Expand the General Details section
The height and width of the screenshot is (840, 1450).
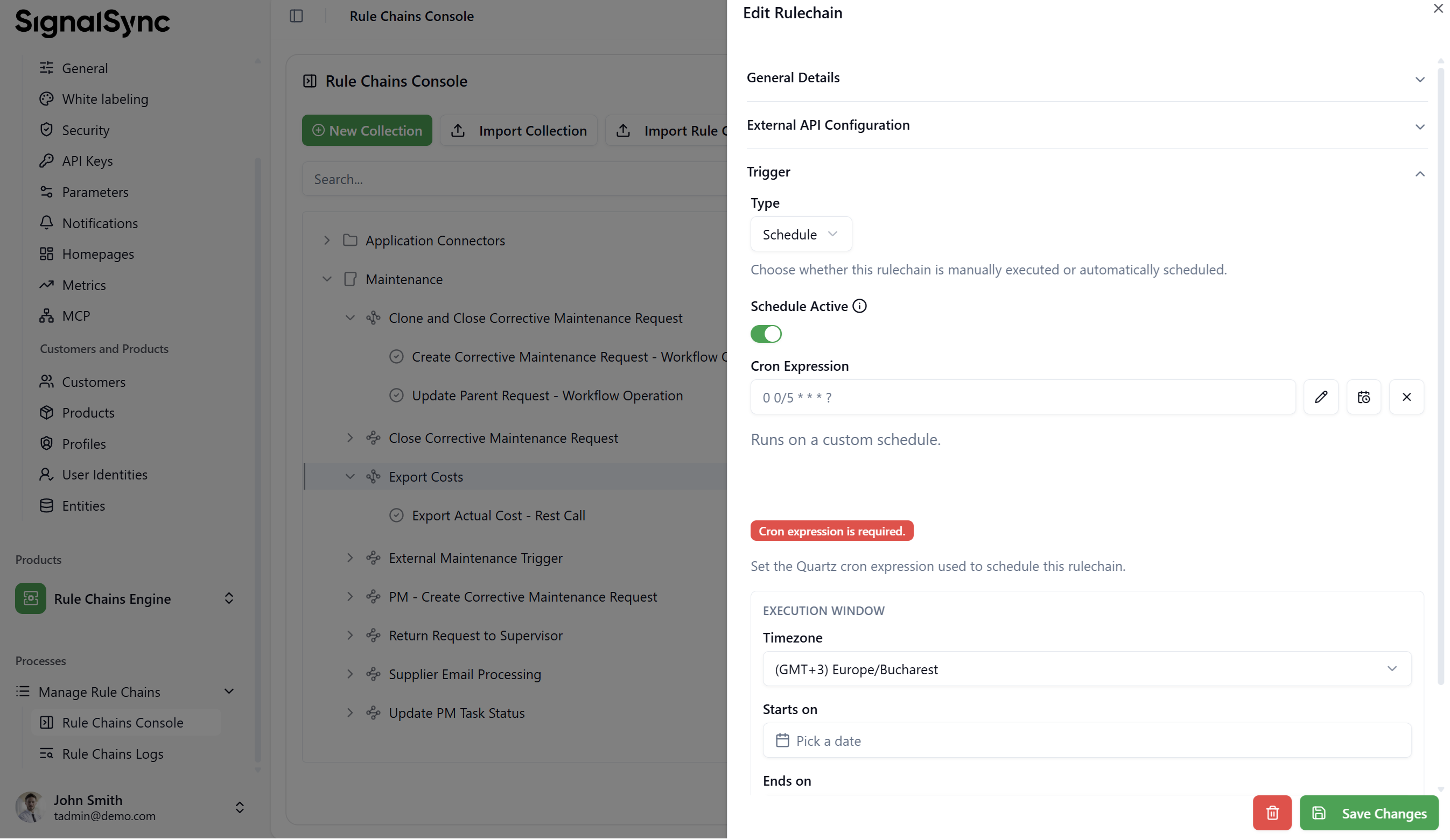[x=1087, y=77]
